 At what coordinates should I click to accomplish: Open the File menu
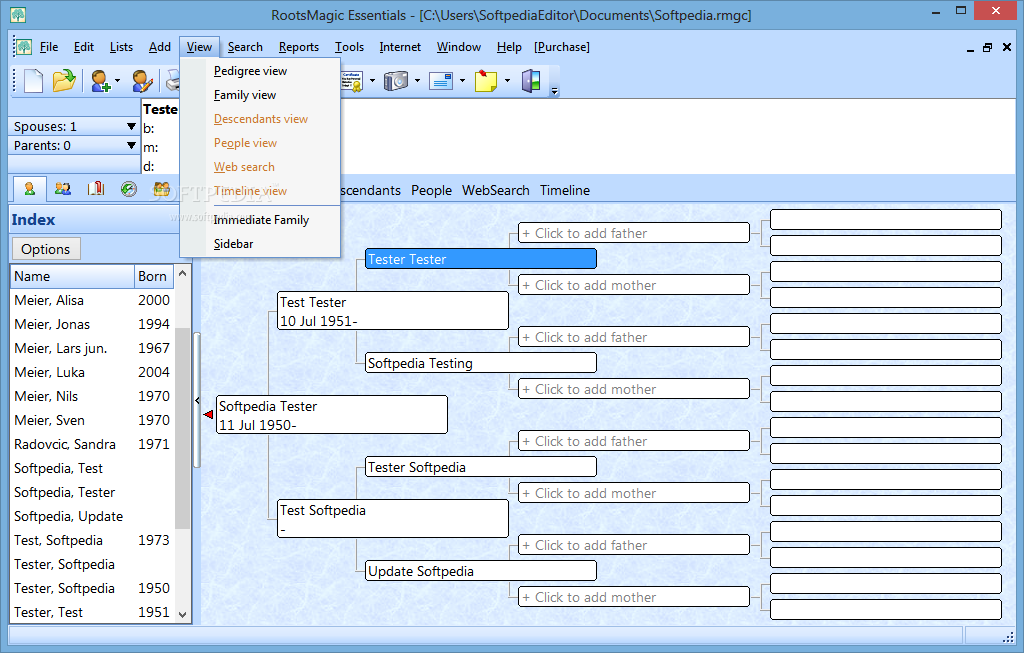click(49, 47)
